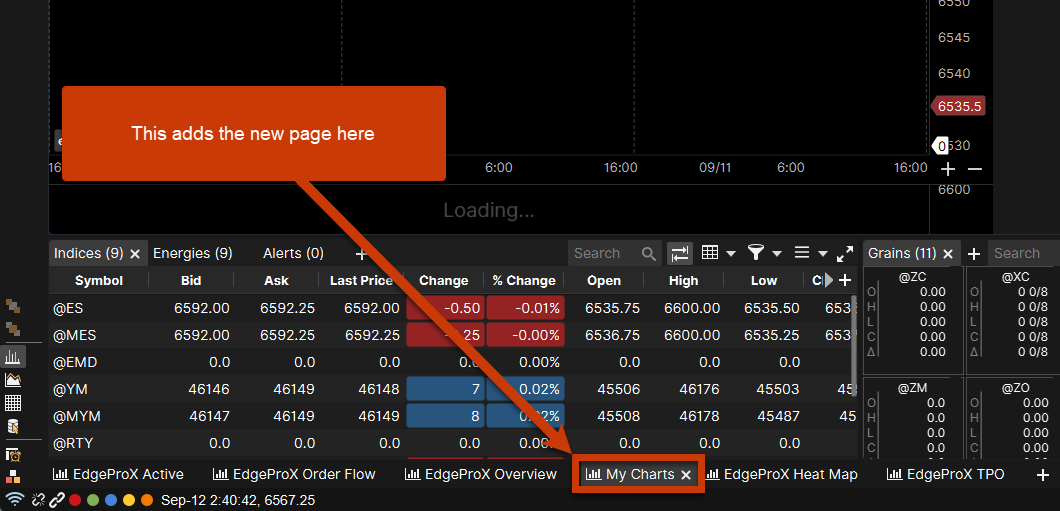The image size is (1060, 511).
Task: Toggle the swap arrows button in quotes toolbar
Action: 680,254
